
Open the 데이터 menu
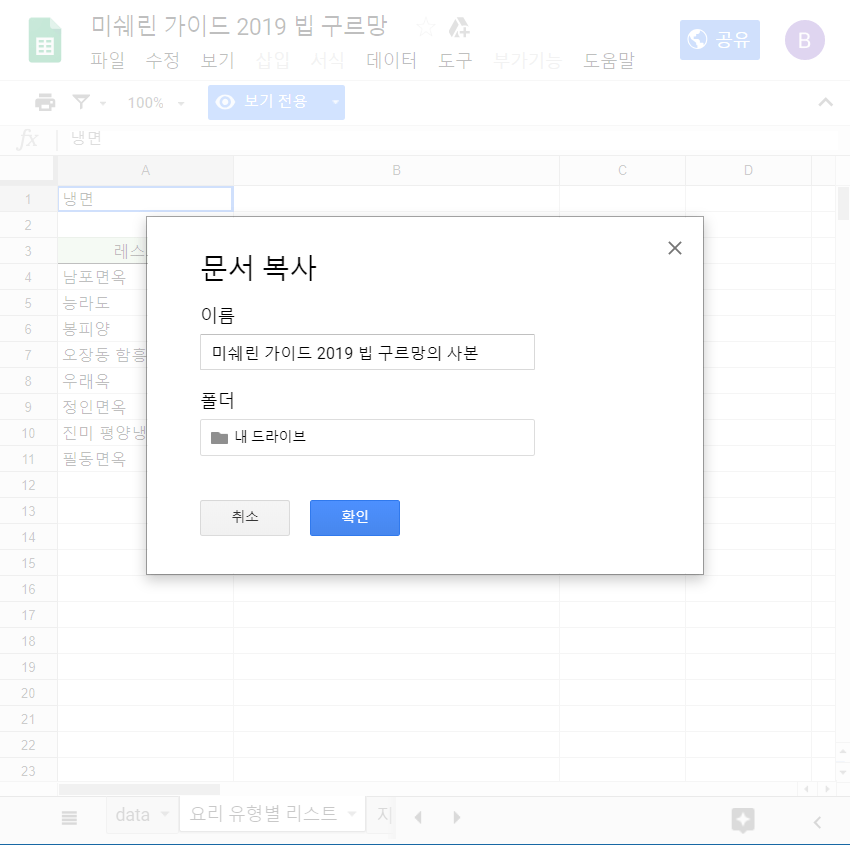point(391,60)
